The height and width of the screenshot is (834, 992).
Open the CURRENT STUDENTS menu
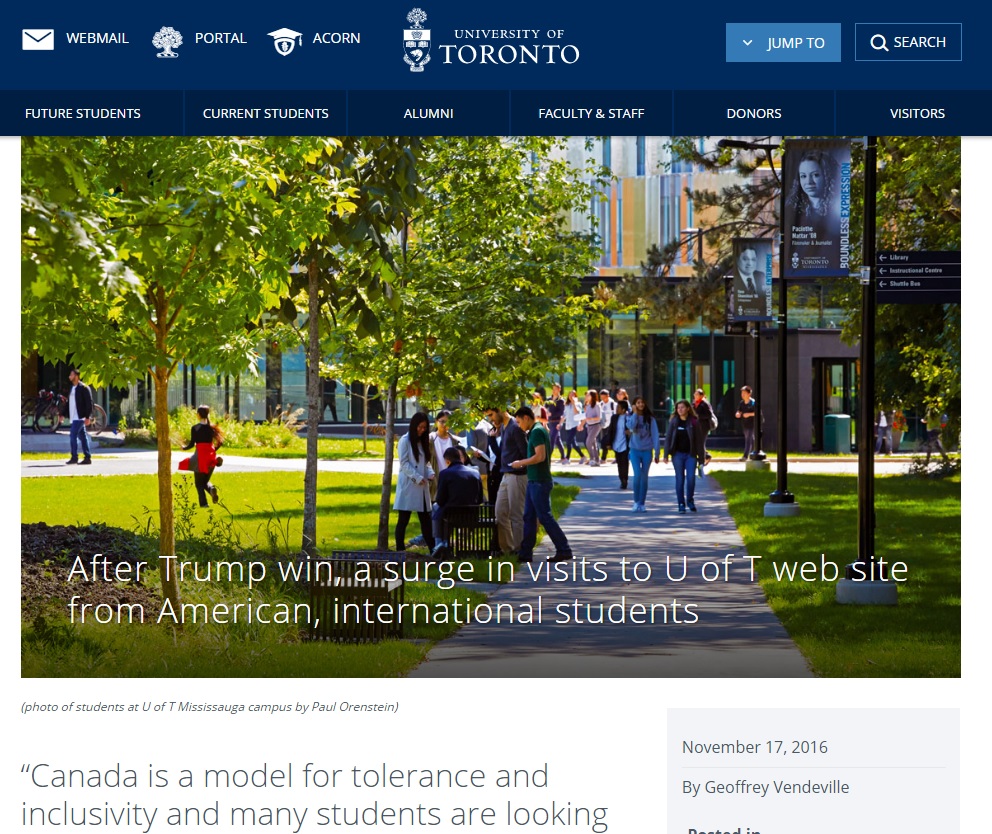pos(266,113)
